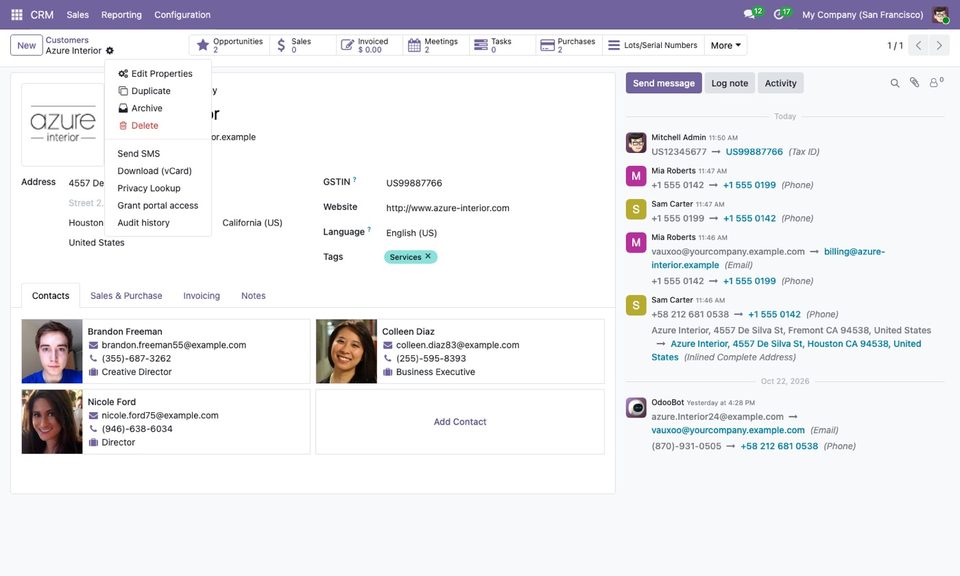Screen dimensions: 960x576
Task: Open the Sales dollar stat button
Action: pyautogui.click(x=302, y=45)
